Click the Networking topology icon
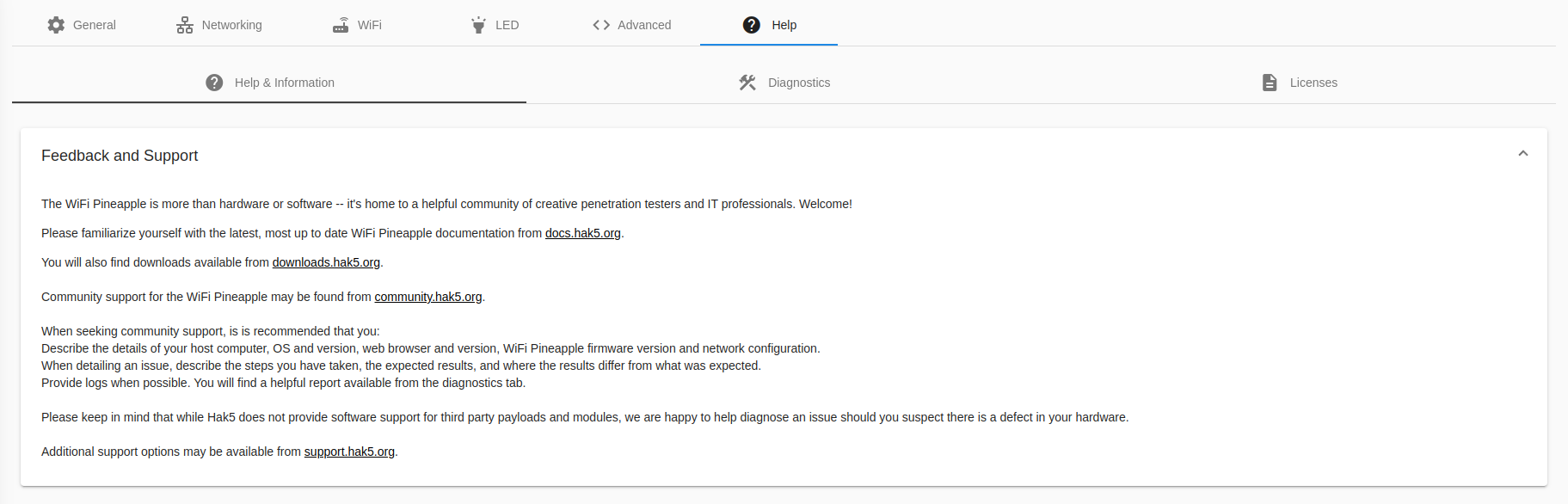The width and height of the screenshot is (1568, 504). 185,25
